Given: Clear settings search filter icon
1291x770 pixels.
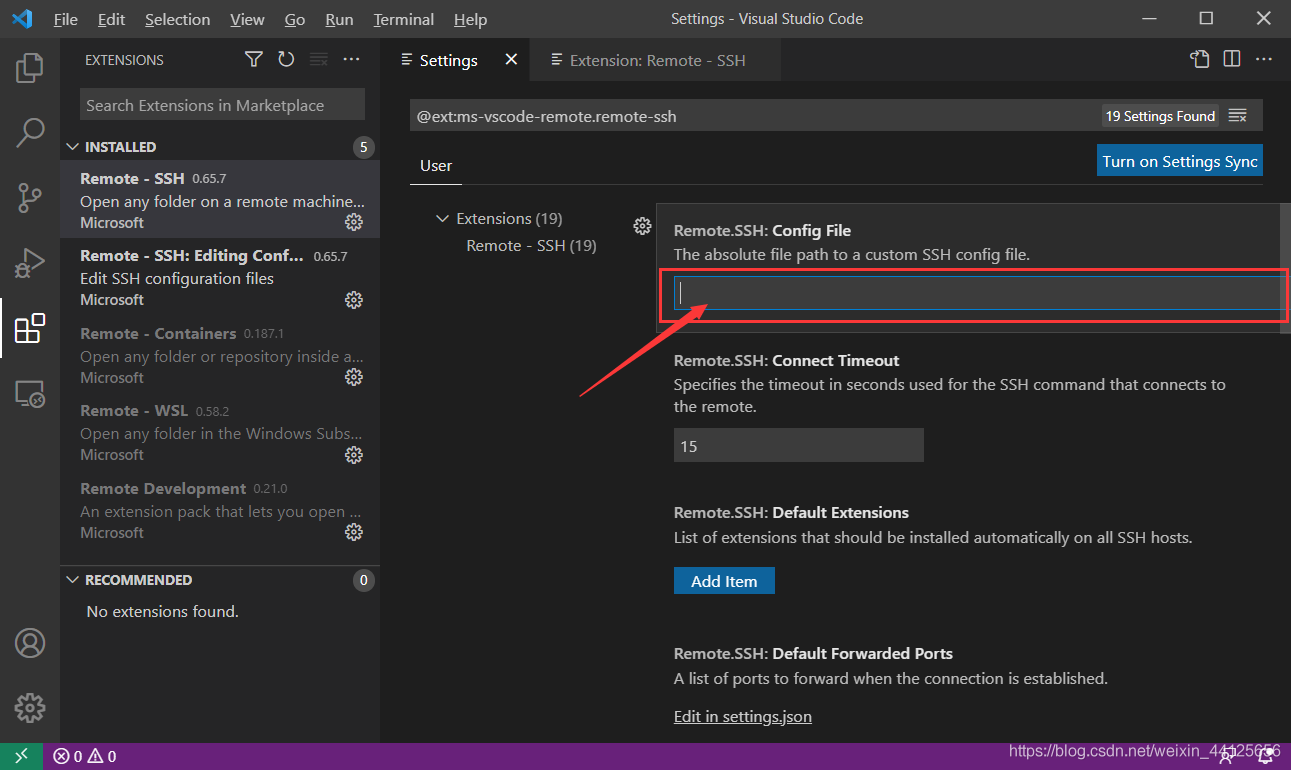Looking at the screenshot, I should coord(1238,116).
